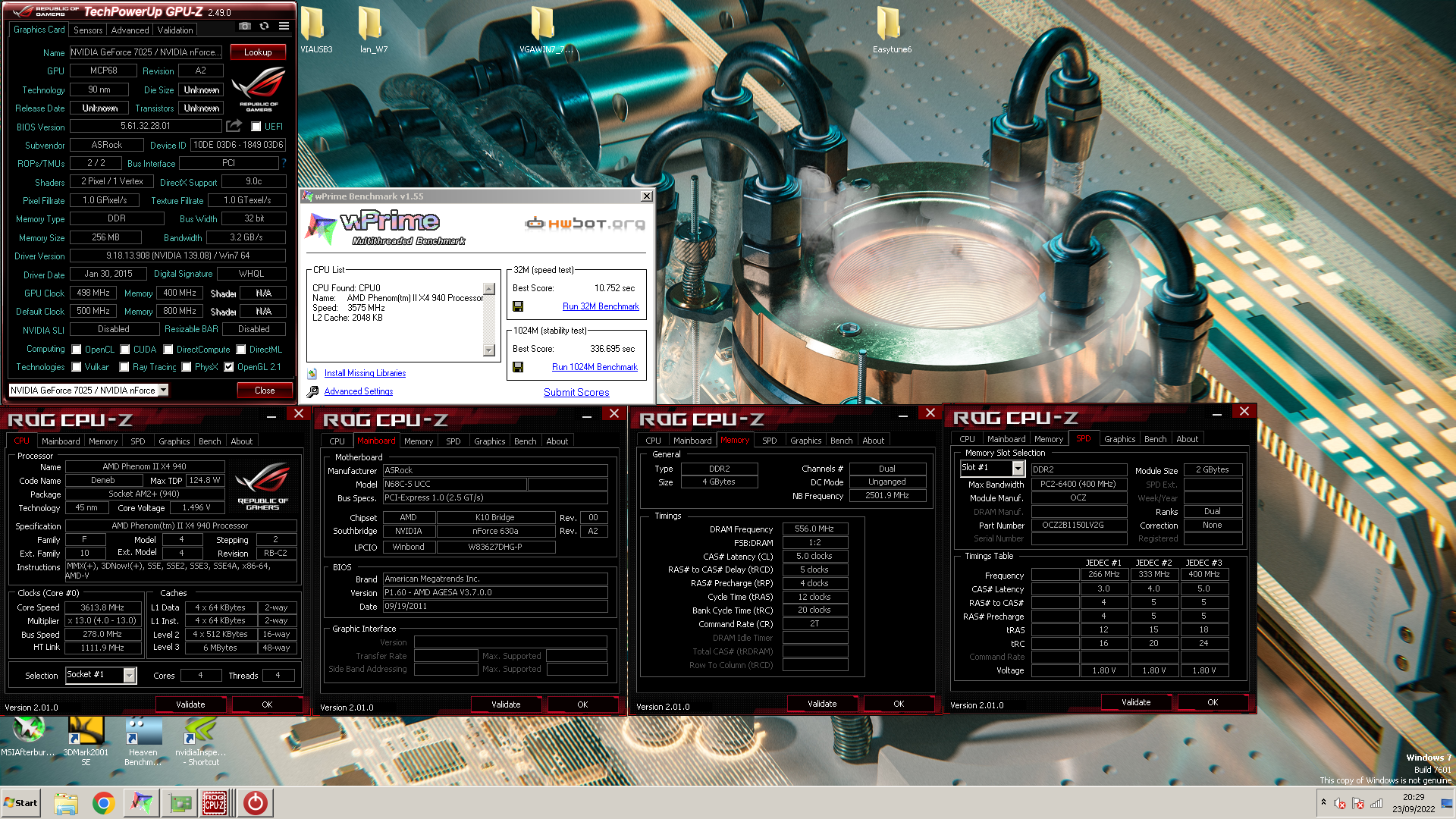Open nvidiaInspector desktop shortcut
Viewport: 1456px width, 819px height.
[201, 741]
